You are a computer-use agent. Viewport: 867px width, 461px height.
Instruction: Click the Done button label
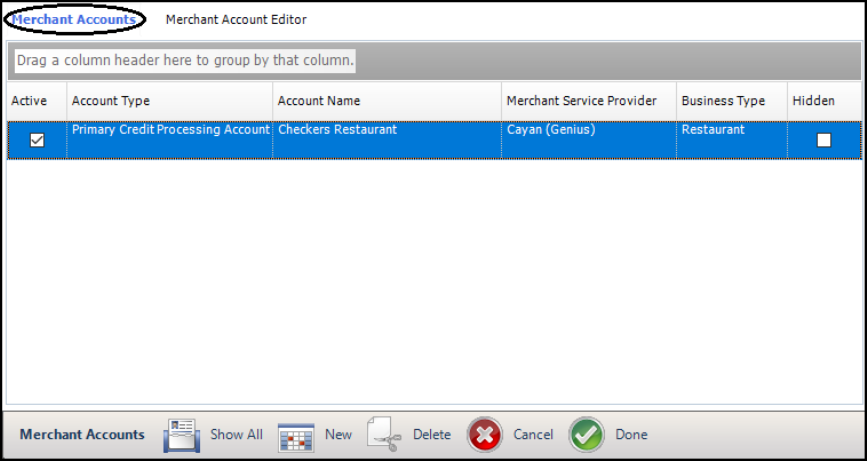coord(631,434)
